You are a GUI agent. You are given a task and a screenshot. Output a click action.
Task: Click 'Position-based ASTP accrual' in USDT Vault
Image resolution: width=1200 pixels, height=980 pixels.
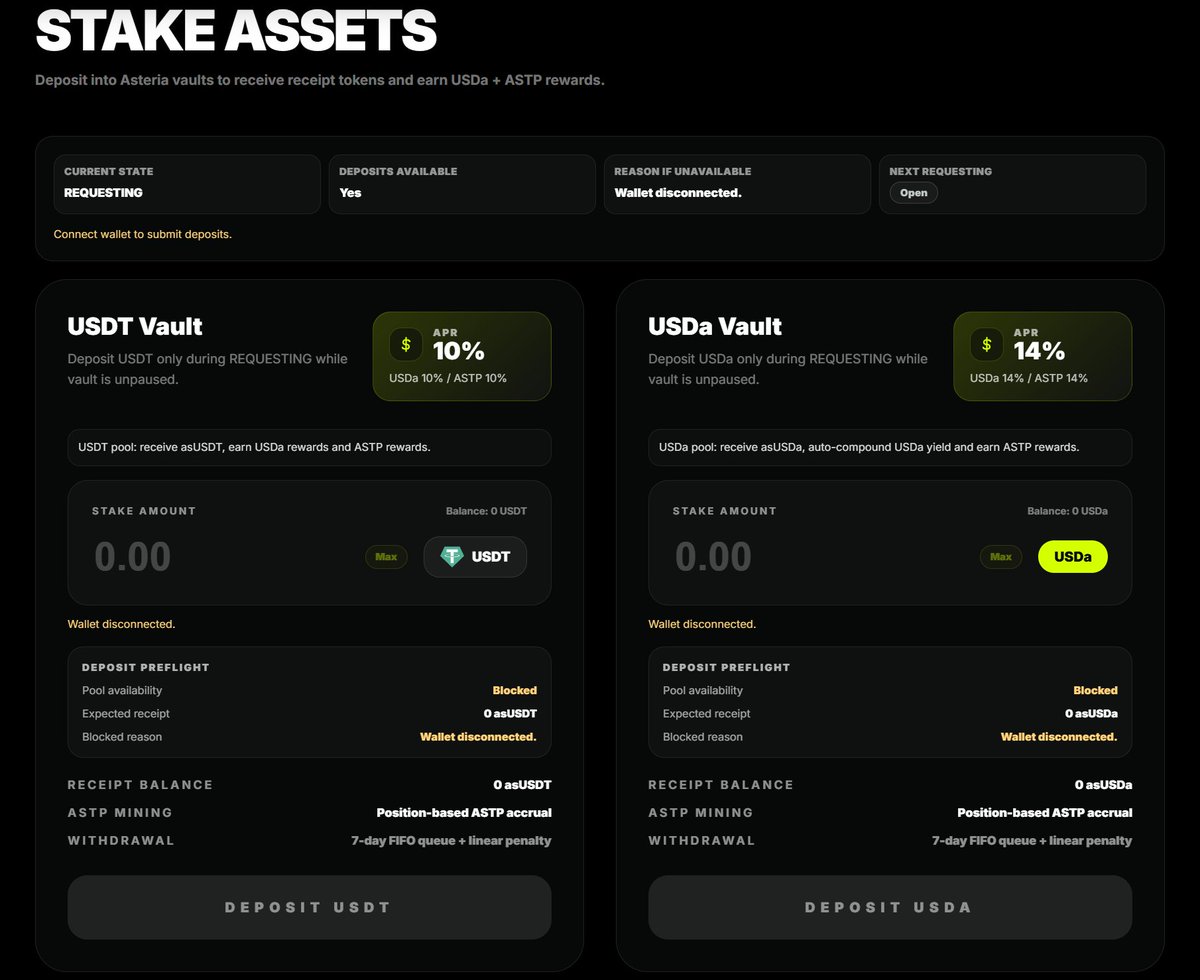464,813
